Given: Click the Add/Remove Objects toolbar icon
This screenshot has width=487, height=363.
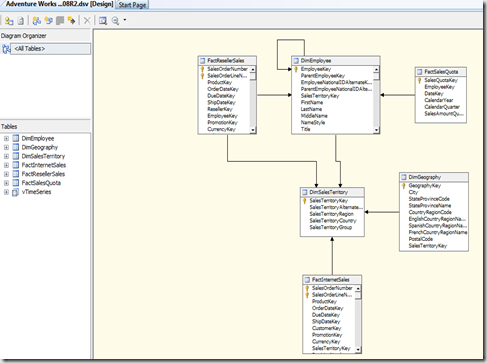Looking at the screenshot, I should [x=9, y=21].
